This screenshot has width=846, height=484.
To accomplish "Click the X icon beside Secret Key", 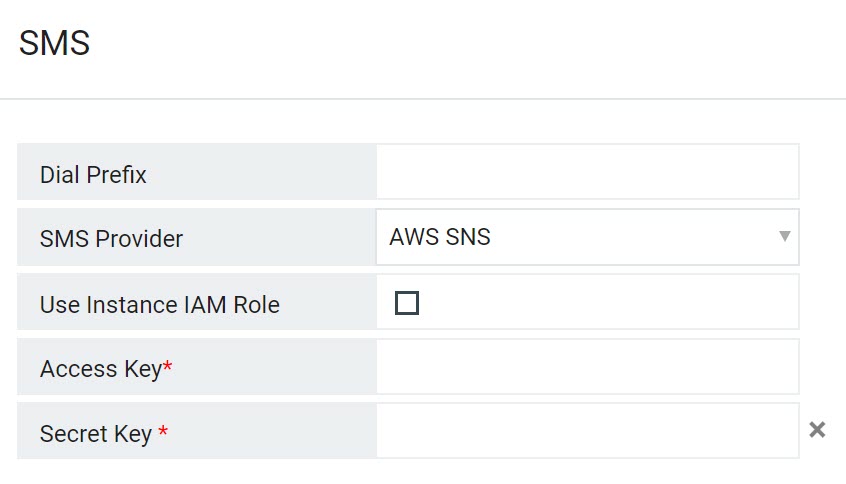I will click(817, 430).
